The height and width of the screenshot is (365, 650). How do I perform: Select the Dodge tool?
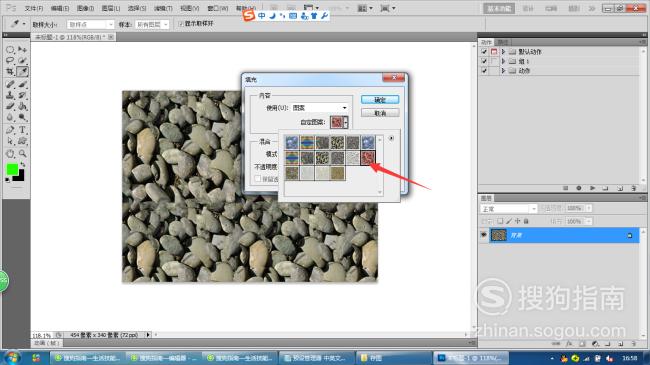point(22,117)
